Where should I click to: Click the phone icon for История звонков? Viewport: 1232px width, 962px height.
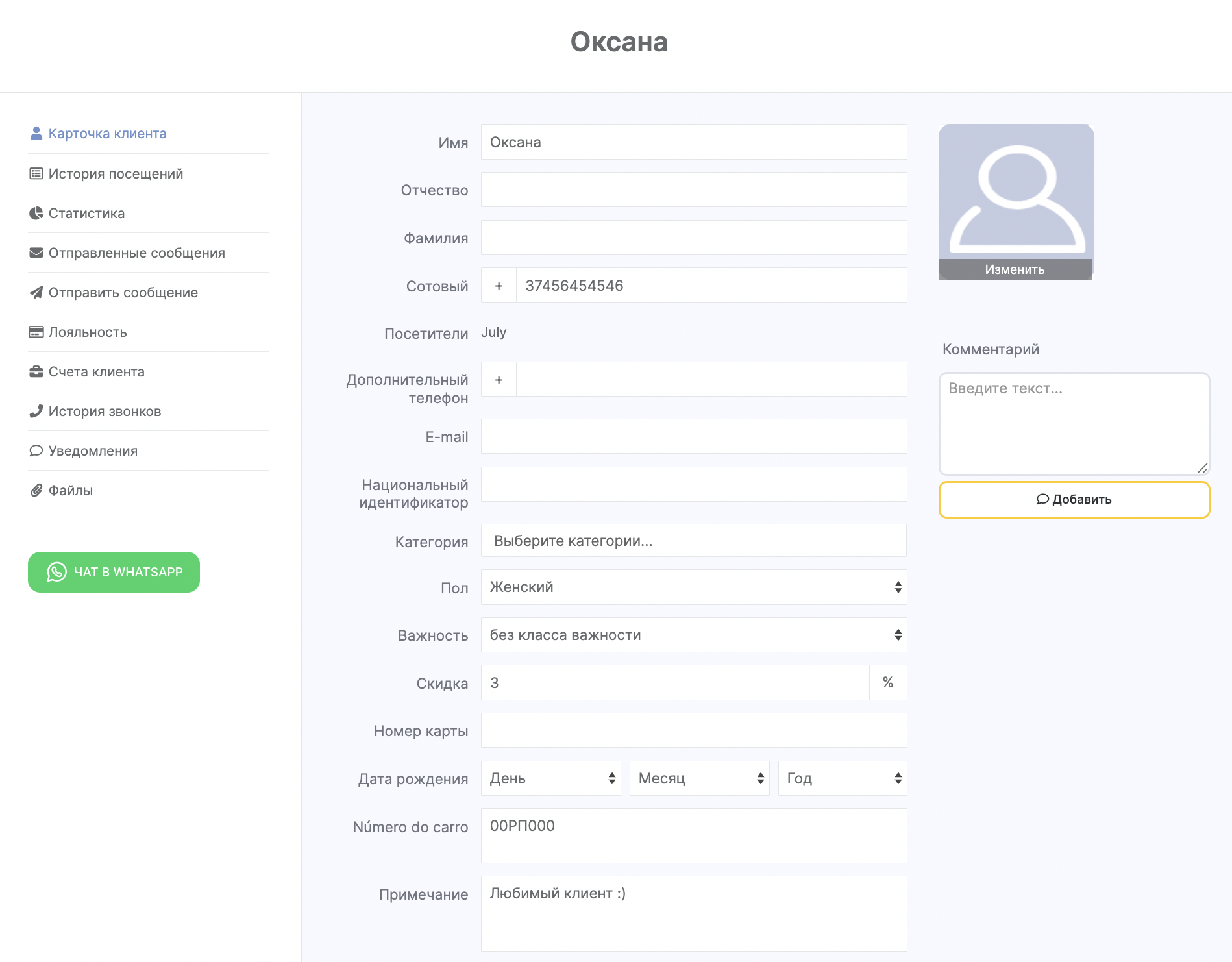pos(36,412)
